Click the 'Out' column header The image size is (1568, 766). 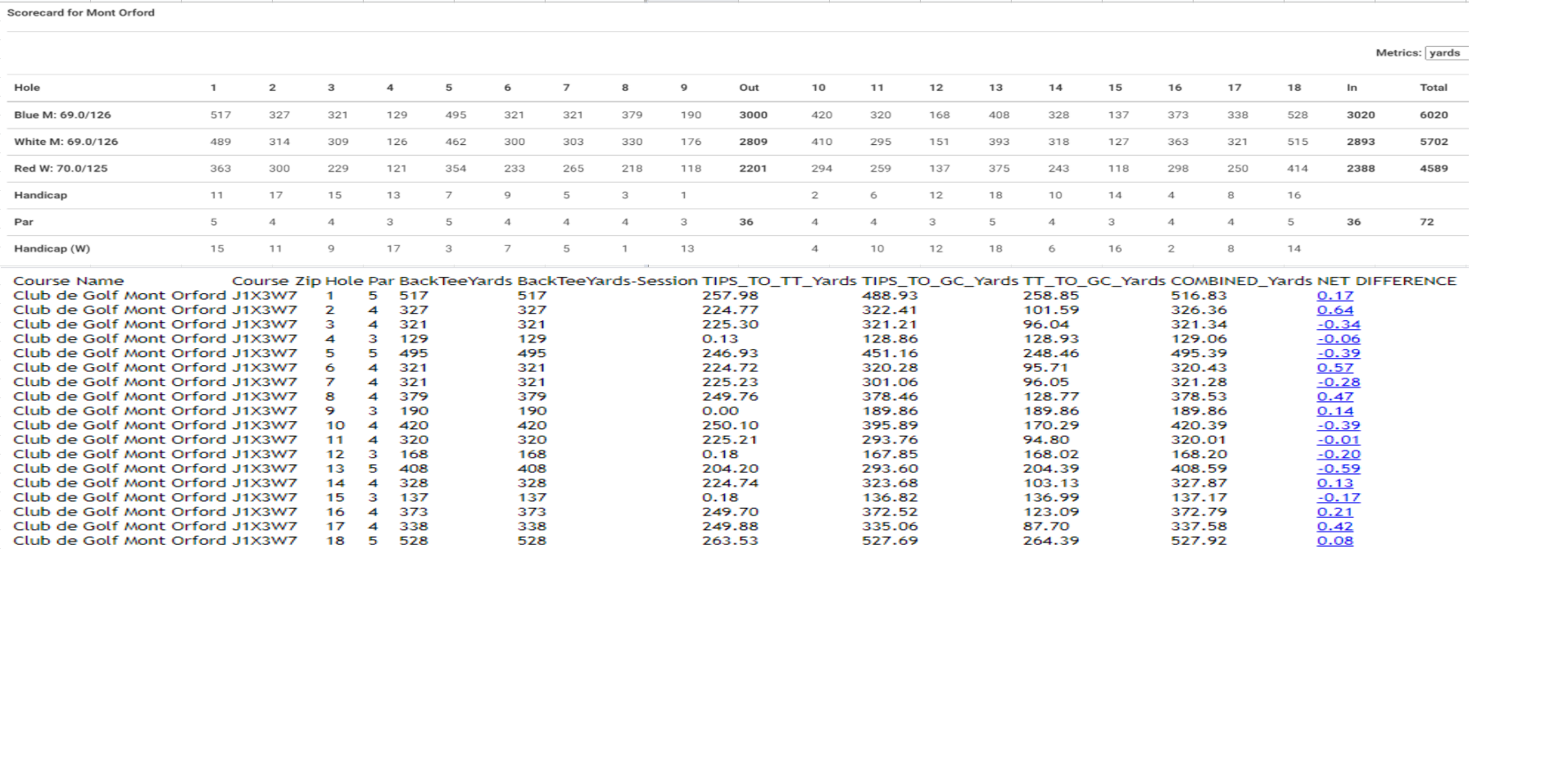(x=749, y=88)
